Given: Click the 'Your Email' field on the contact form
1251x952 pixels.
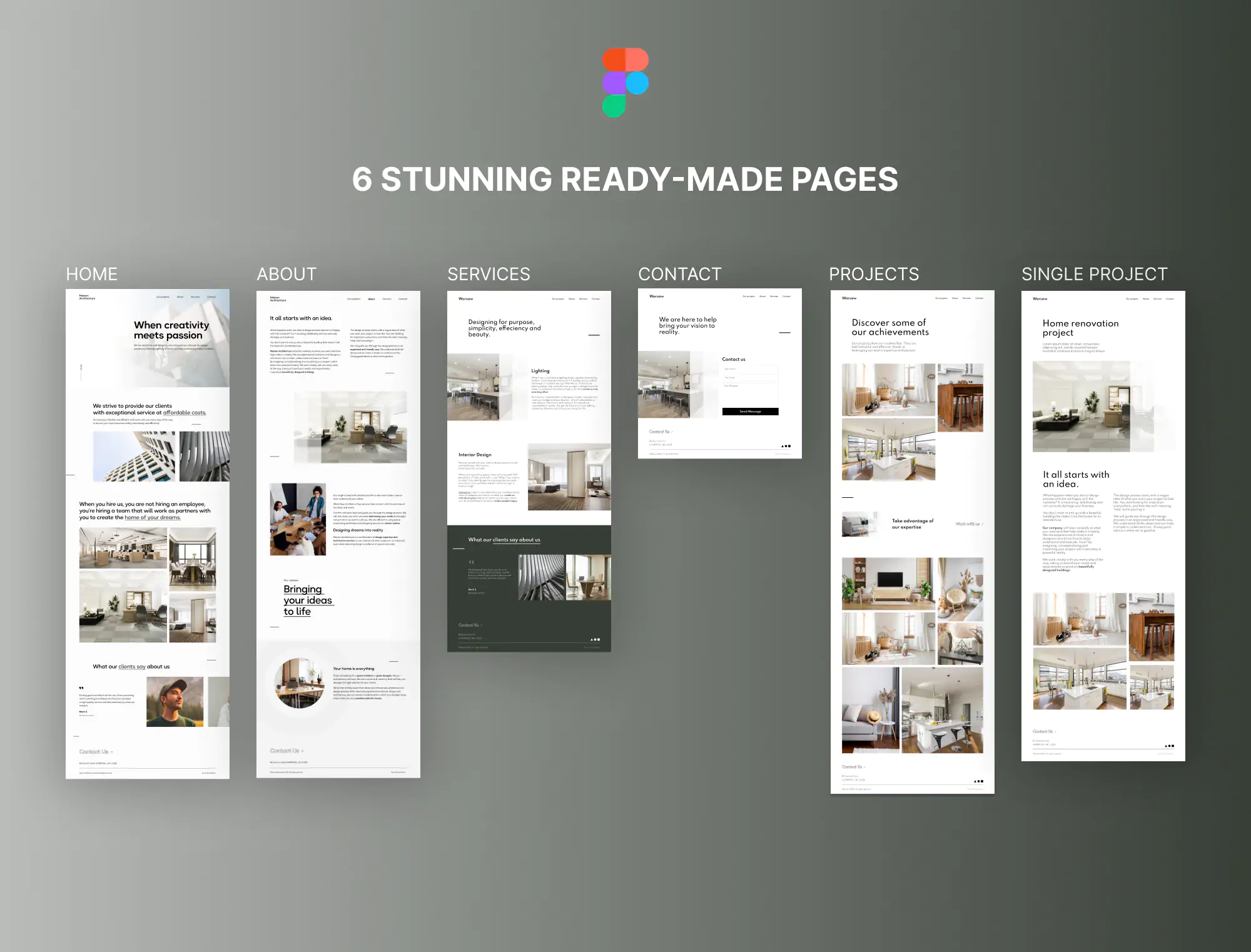Looking at the screenshot, I should pyautogui.click(x=751, y=377).
